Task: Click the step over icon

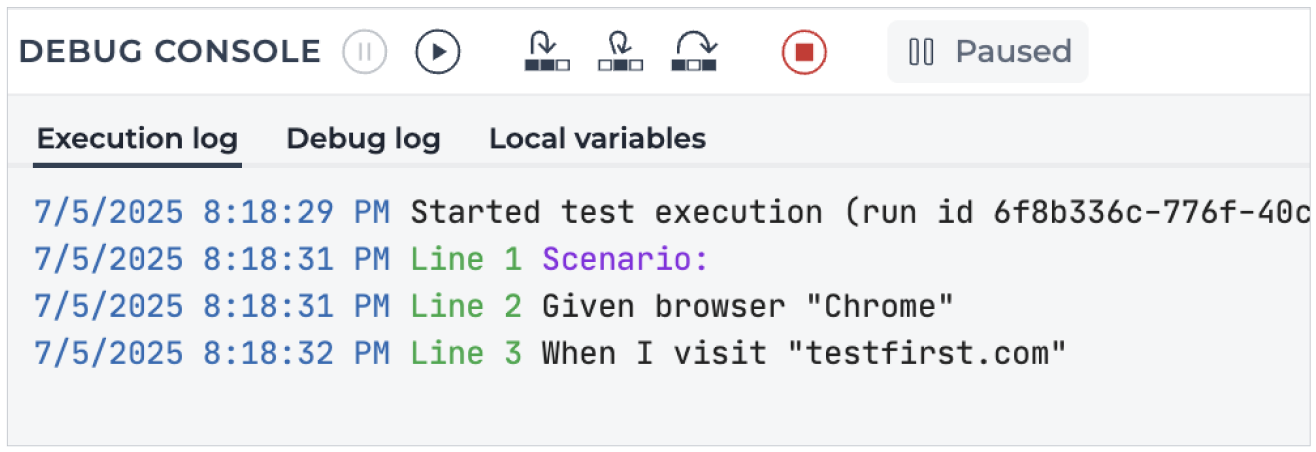Action: [x=694, y=51]
